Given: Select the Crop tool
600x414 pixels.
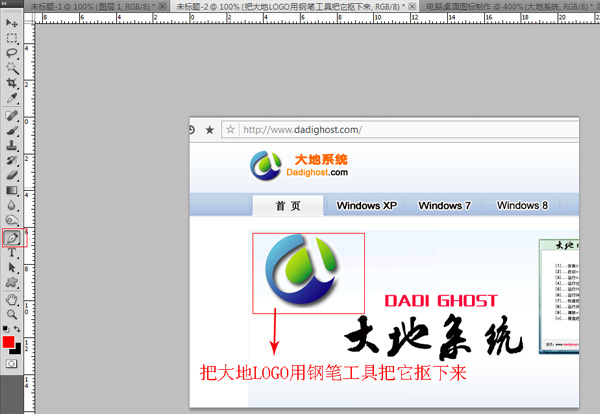Looking at the screenshot, I should click(x=12, y=83).
